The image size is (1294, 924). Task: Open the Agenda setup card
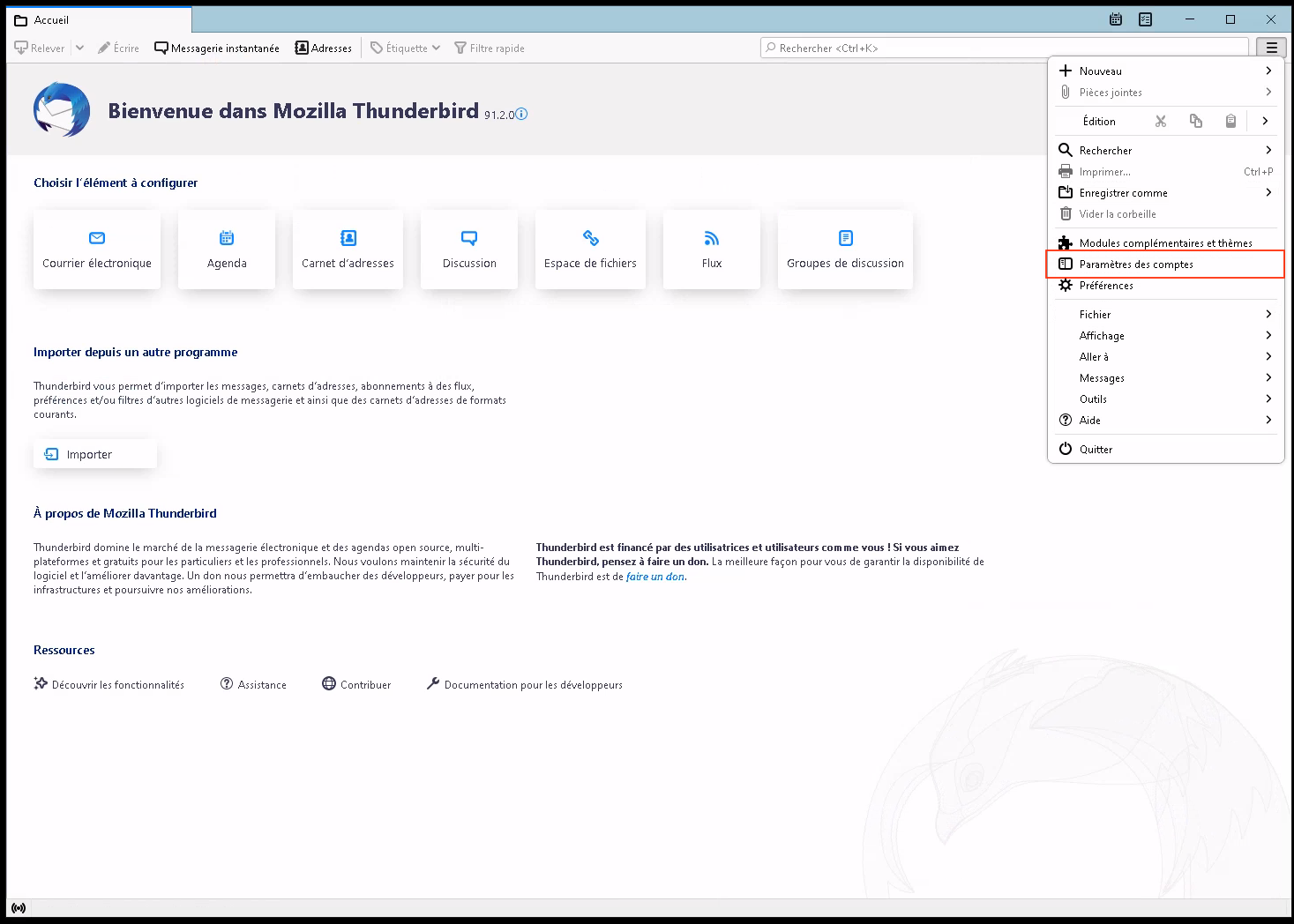(x=227, y=250)
